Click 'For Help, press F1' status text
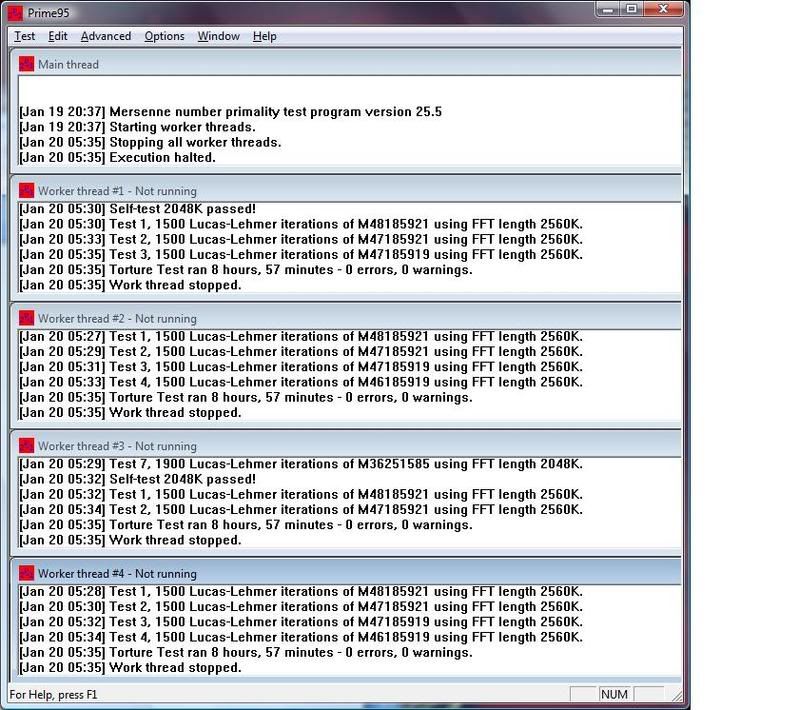The height and width of the screenshot is (710, 799). tap(53, 694)
